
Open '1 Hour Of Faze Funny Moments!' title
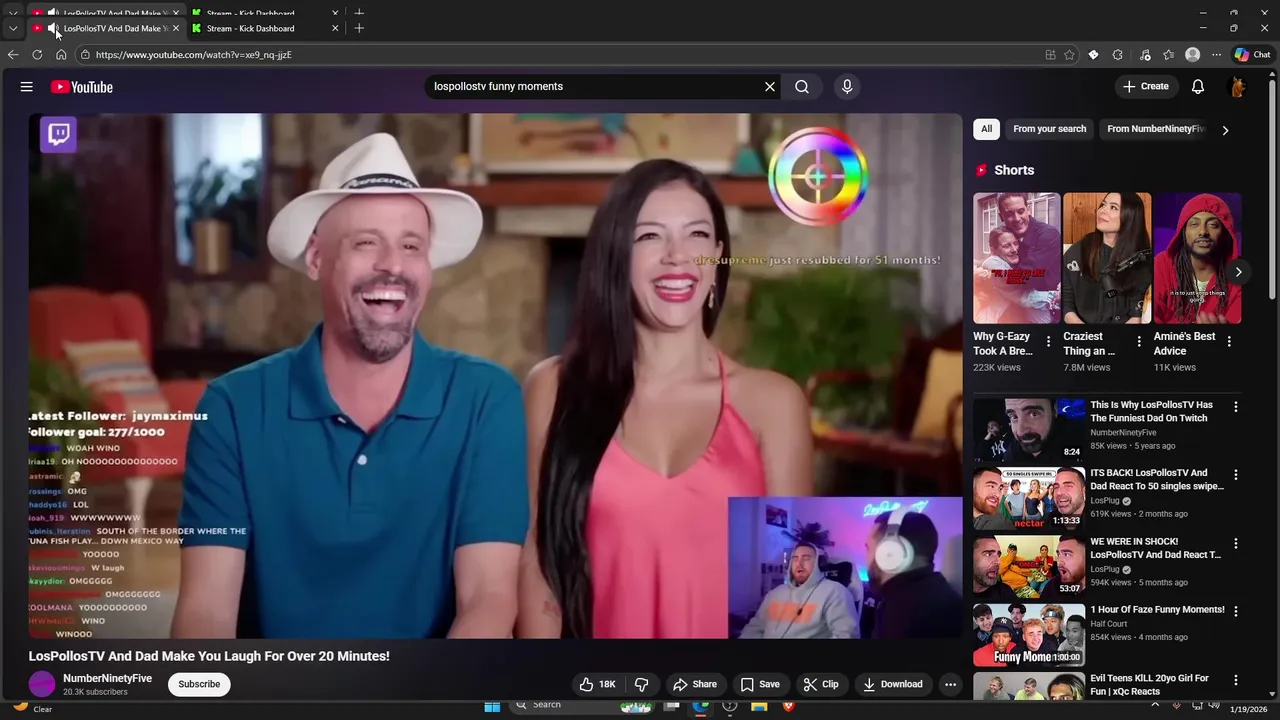coord(1157,610)
